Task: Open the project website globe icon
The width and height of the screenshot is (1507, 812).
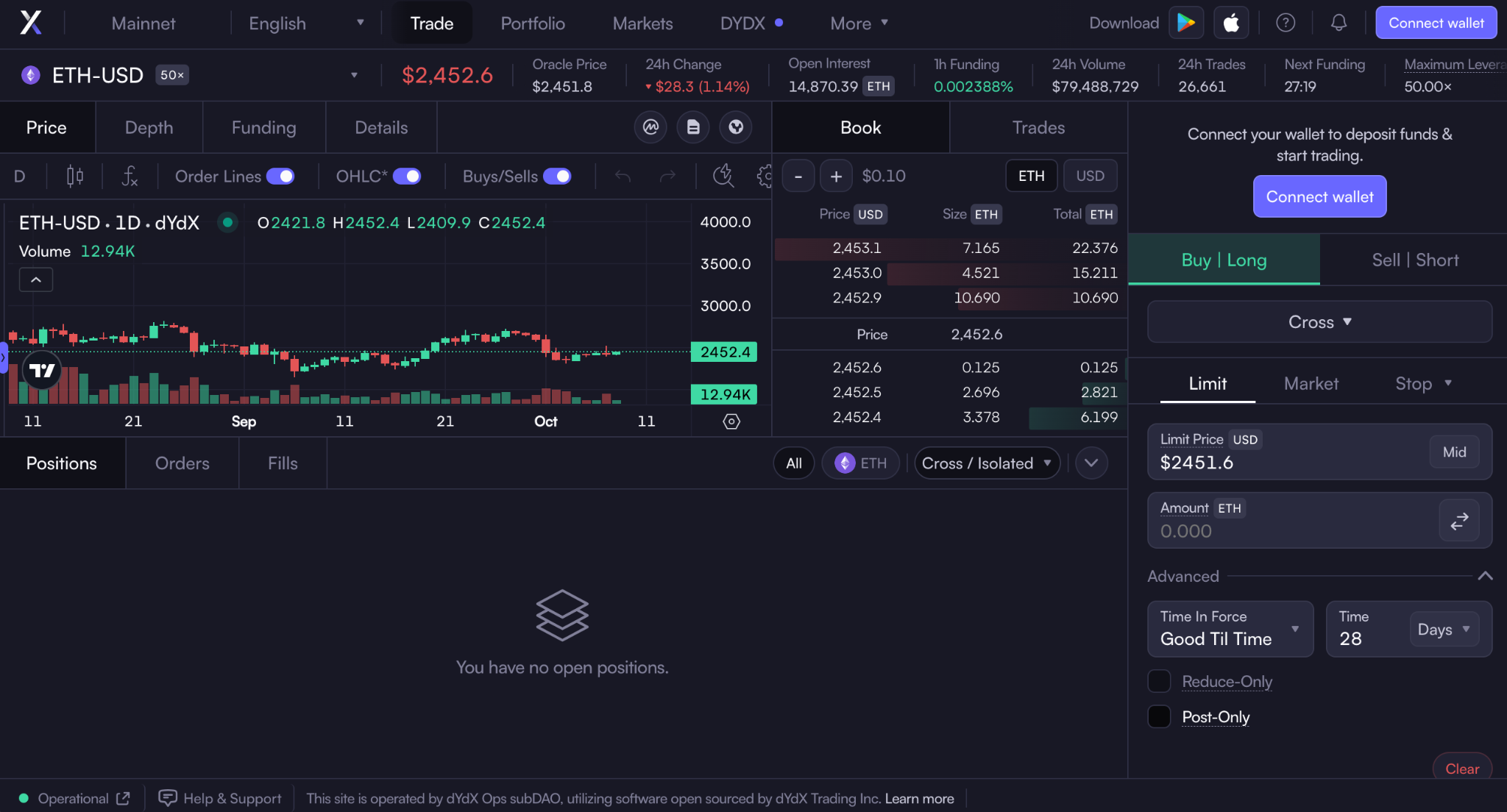Action: tap(736, 127)
